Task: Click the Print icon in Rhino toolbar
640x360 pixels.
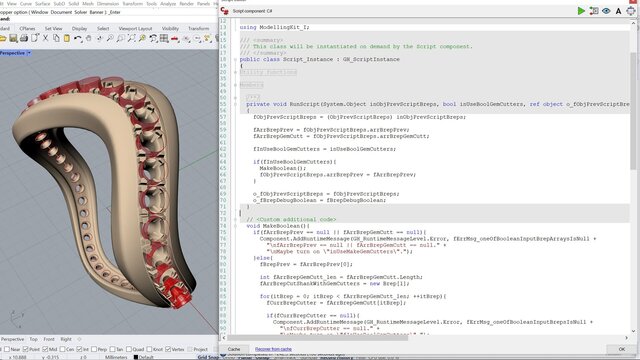Action: point(24,38)
